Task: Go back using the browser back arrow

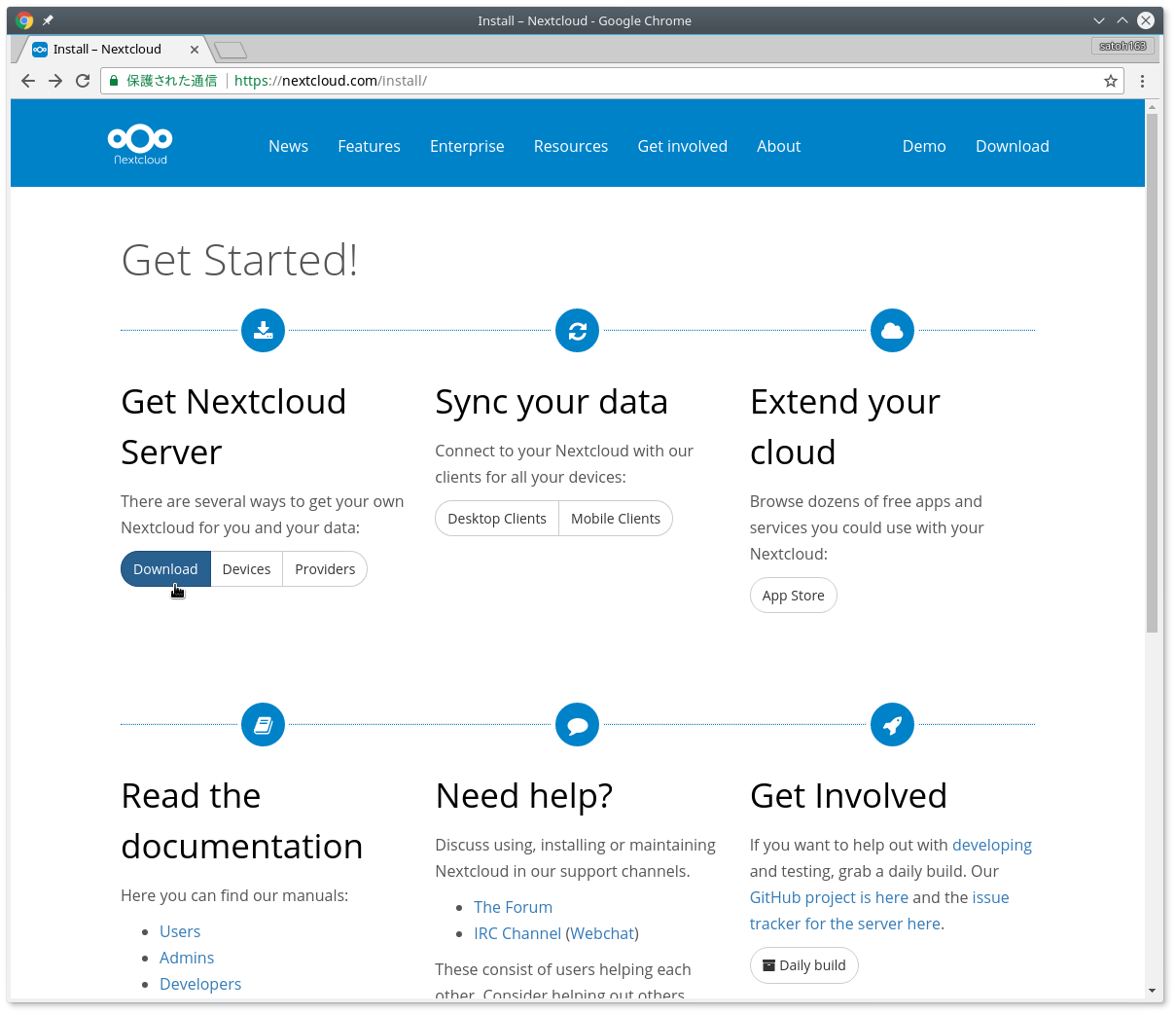Action: coord(28,81)
